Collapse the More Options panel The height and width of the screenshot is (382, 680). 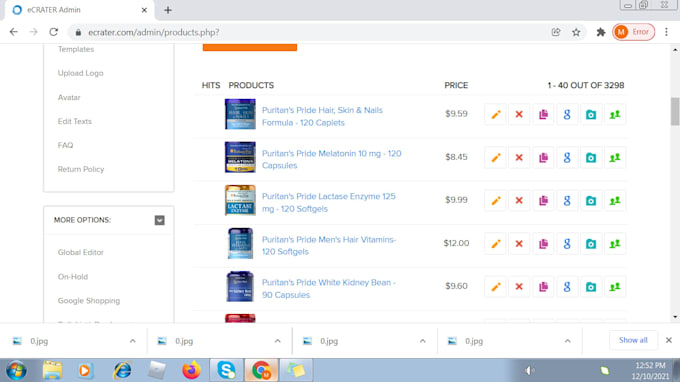160,220
